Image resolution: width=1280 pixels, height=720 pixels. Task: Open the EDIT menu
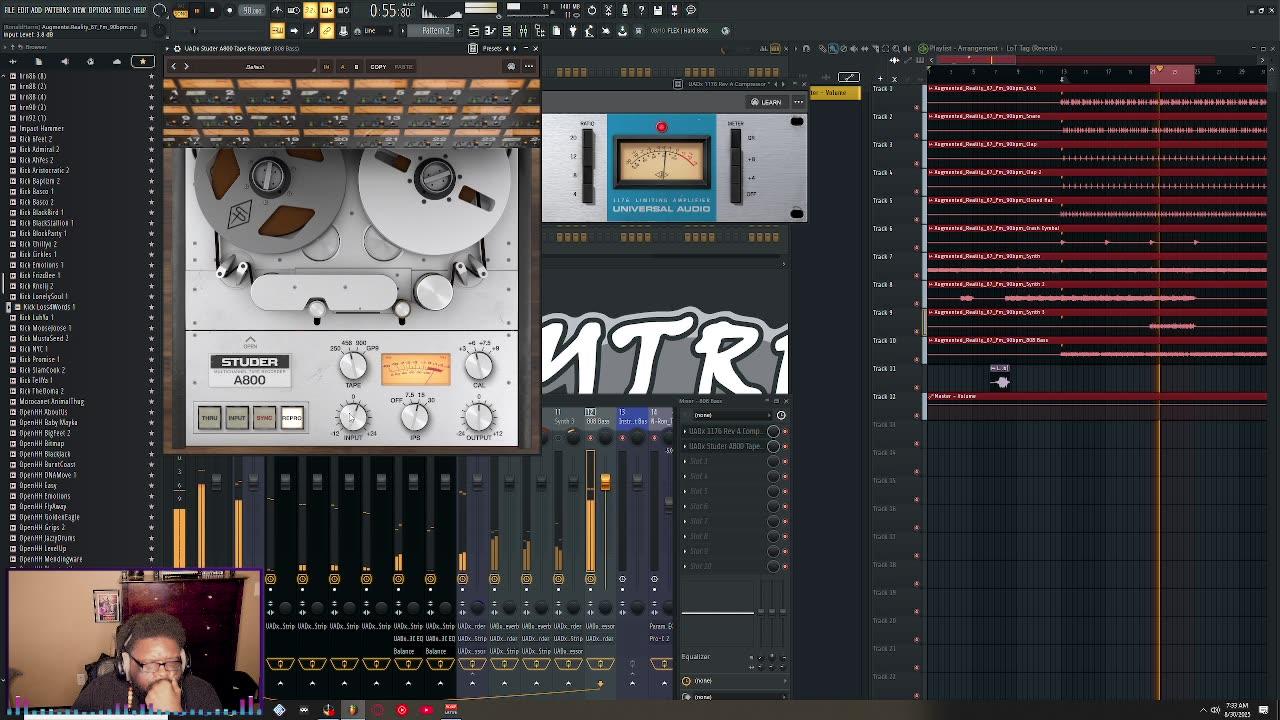click(x=23, y=10)
